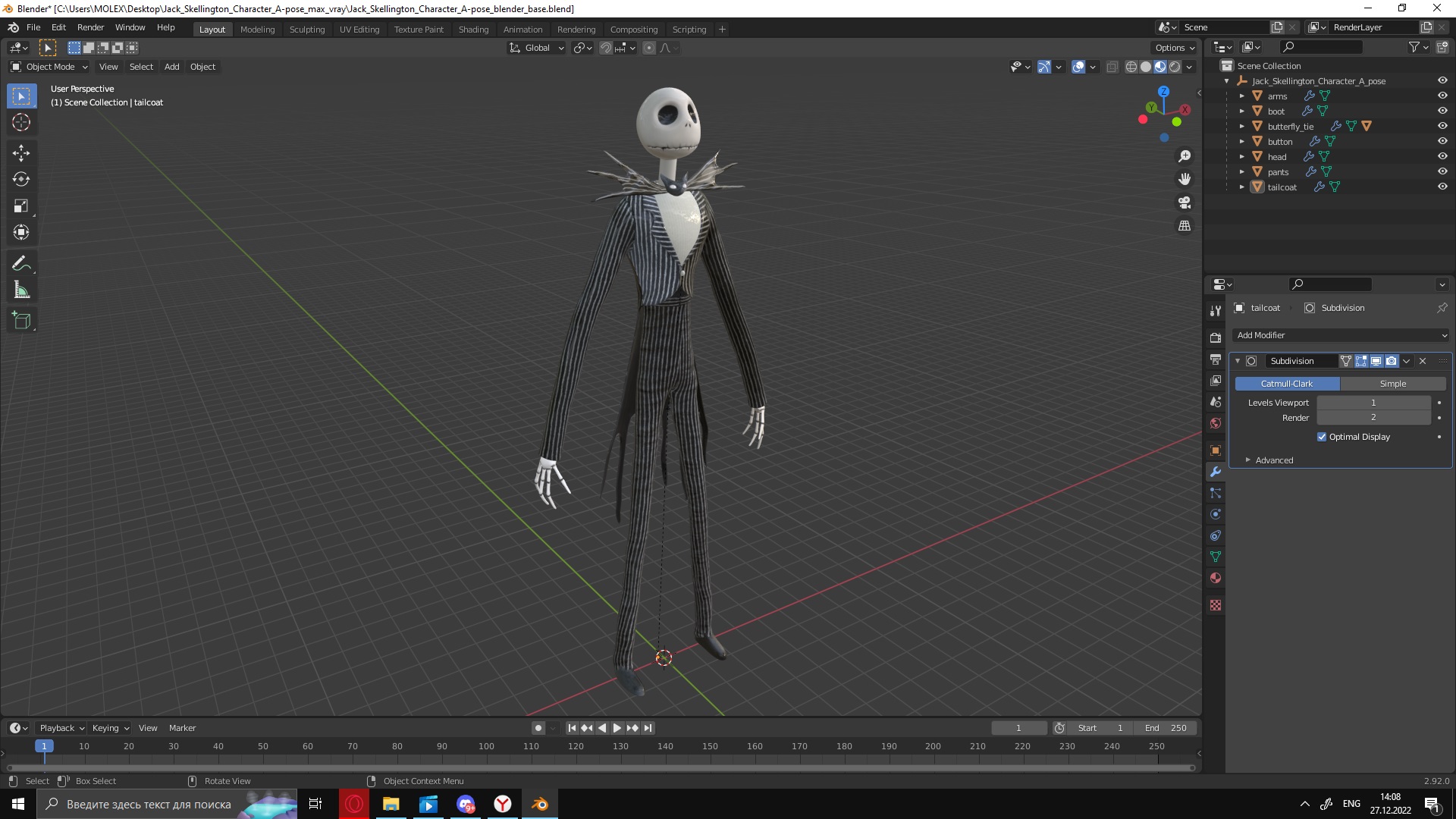Viewport: 1456px width, 819px height.
Task: Toggle modifier show in render icon
Action: click(1391, 361)
